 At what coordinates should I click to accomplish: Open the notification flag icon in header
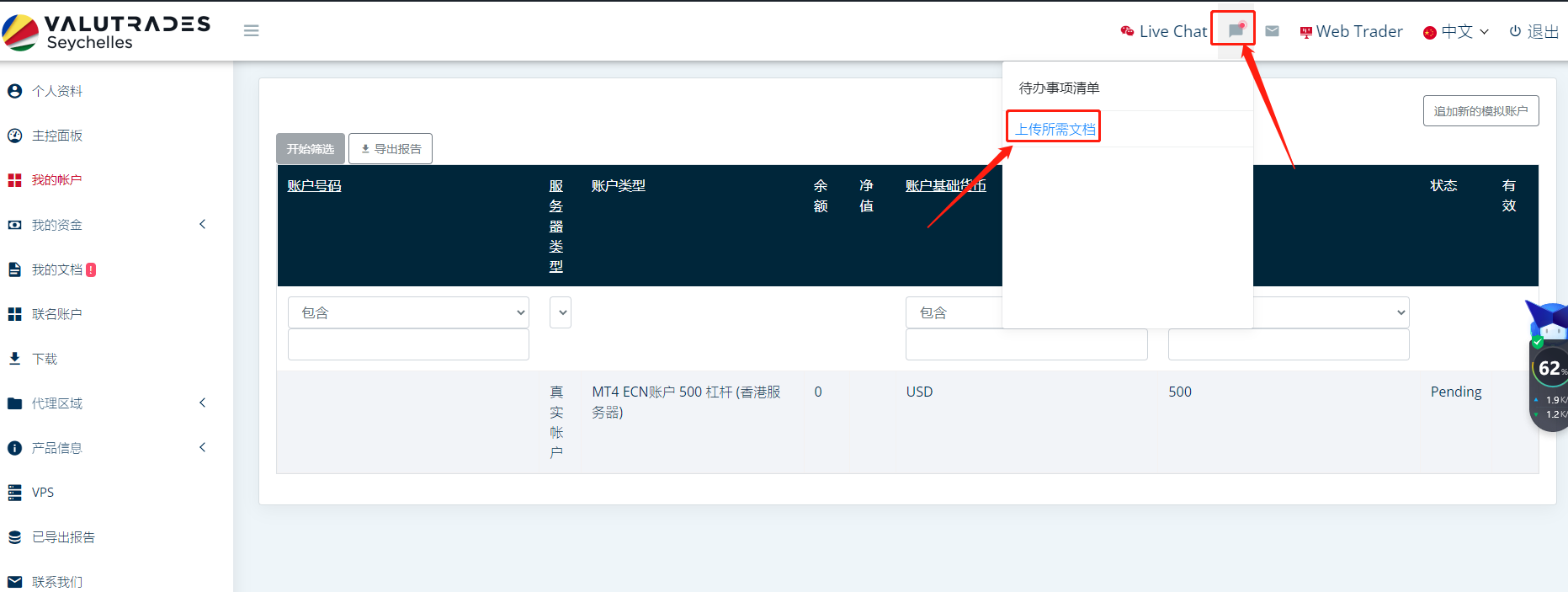[x=1235, y=30]
